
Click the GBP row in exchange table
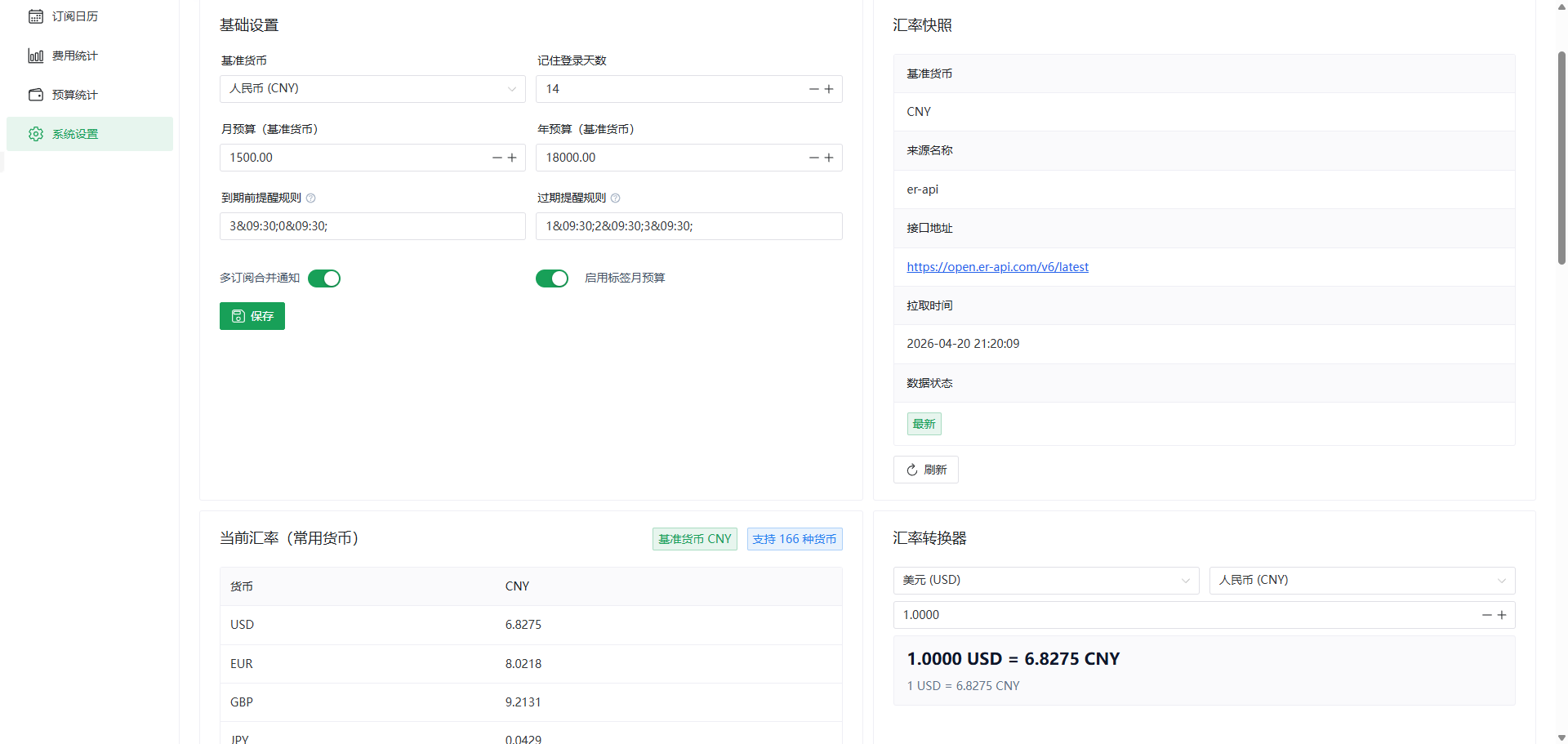coord(531,702)
